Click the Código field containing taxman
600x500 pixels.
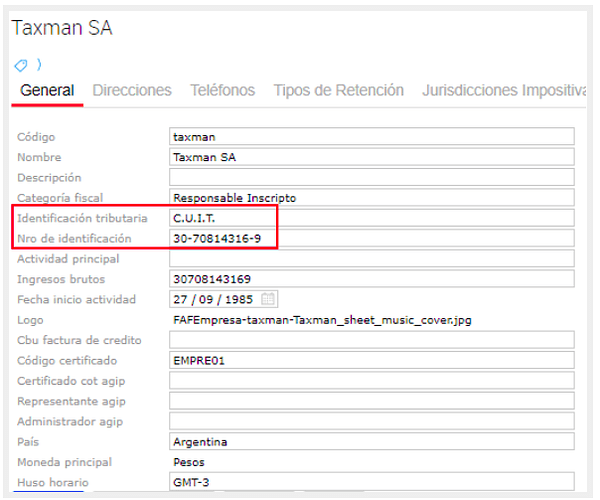[372, 137]
